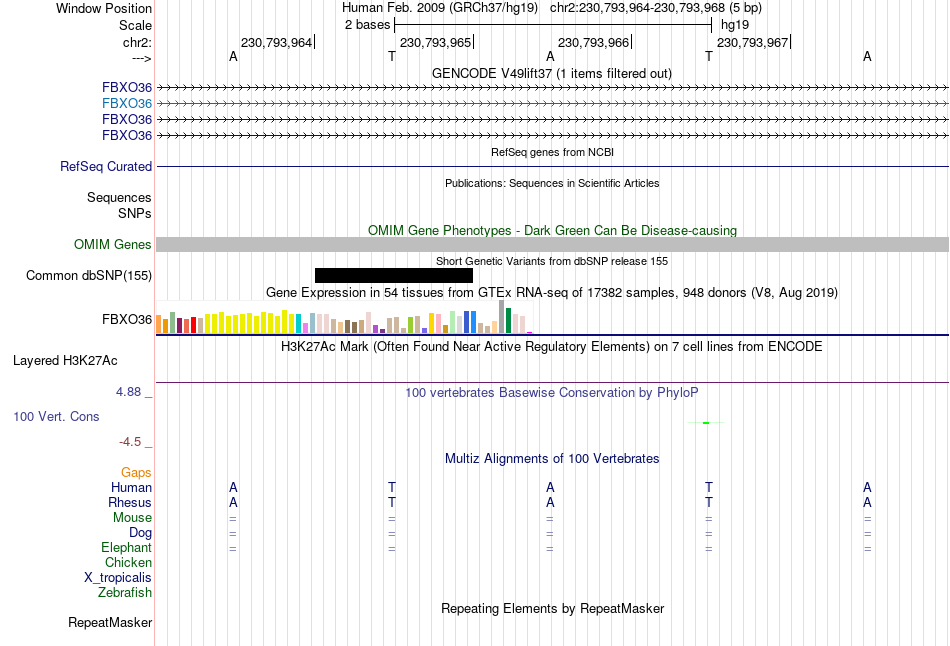The height and width of the screenshot is (646, 950).
Task: Click position label 230,793,964
Action: click(276, 42)
